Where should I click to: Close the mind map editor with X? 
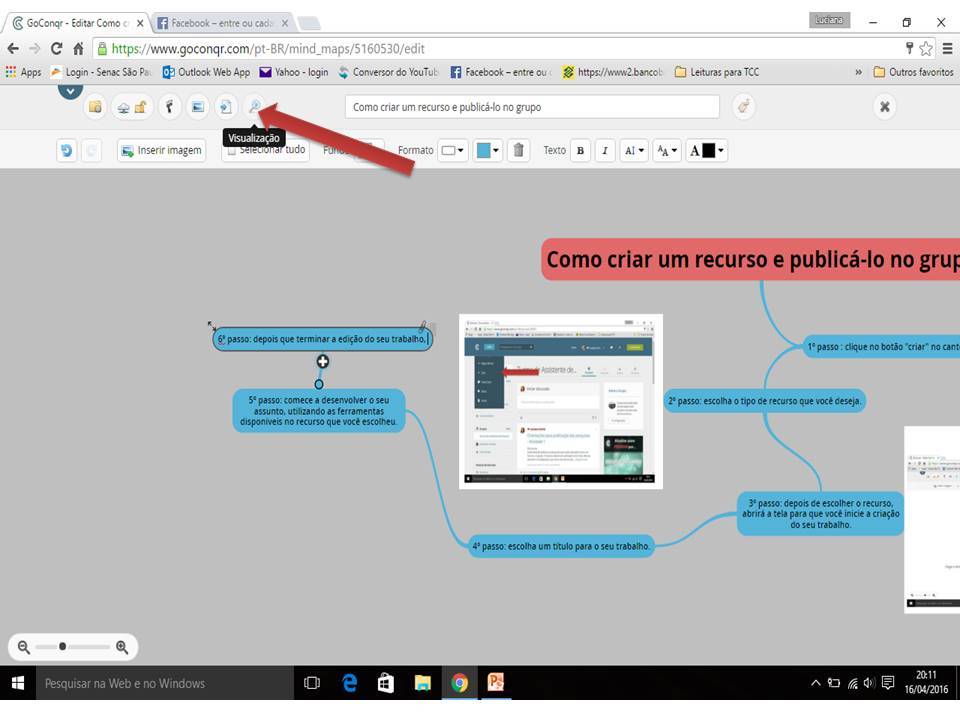click(884, 107)
